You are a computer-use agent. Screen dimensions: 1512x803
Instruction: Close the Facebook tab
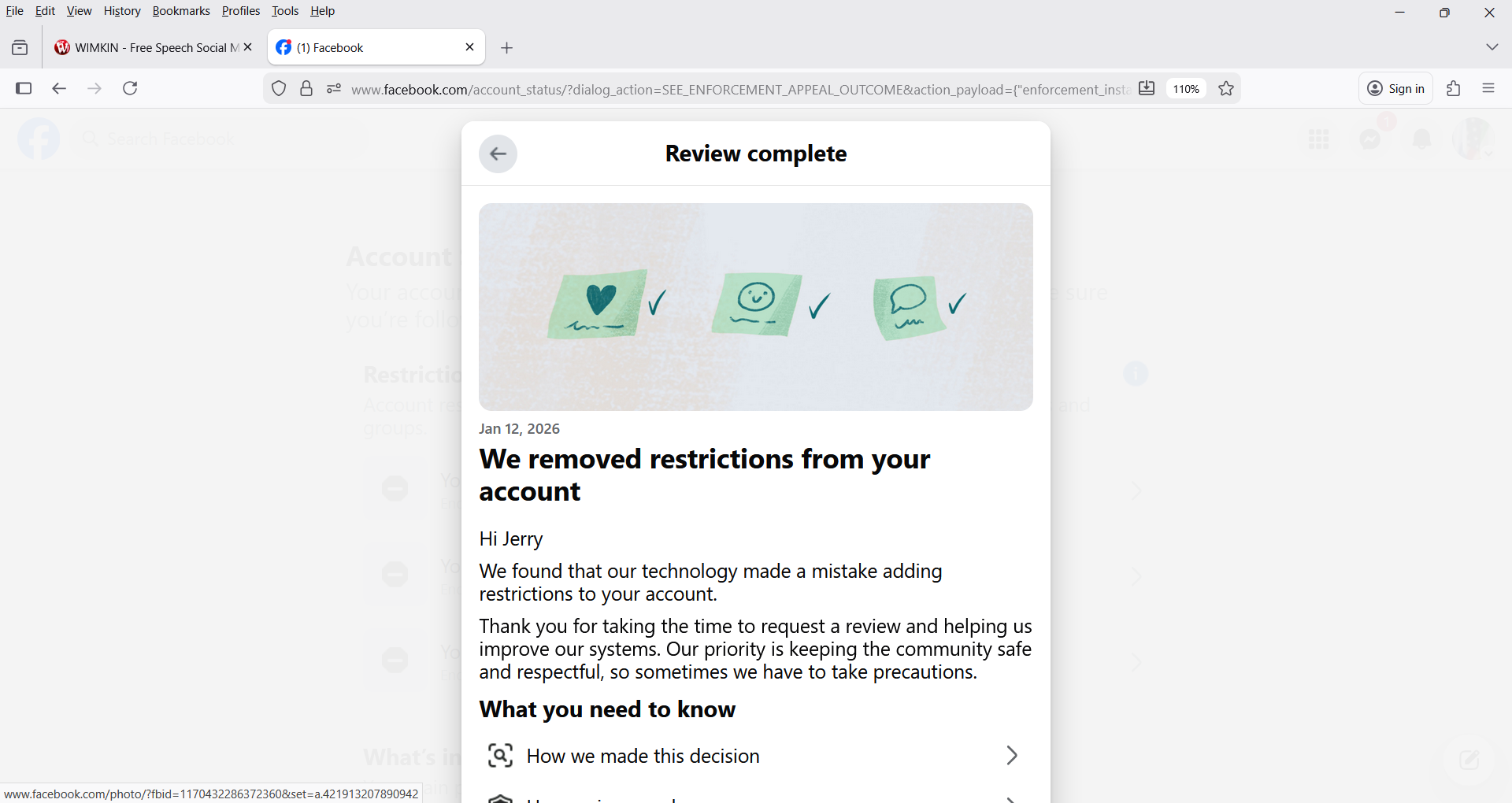coord(470,47)
